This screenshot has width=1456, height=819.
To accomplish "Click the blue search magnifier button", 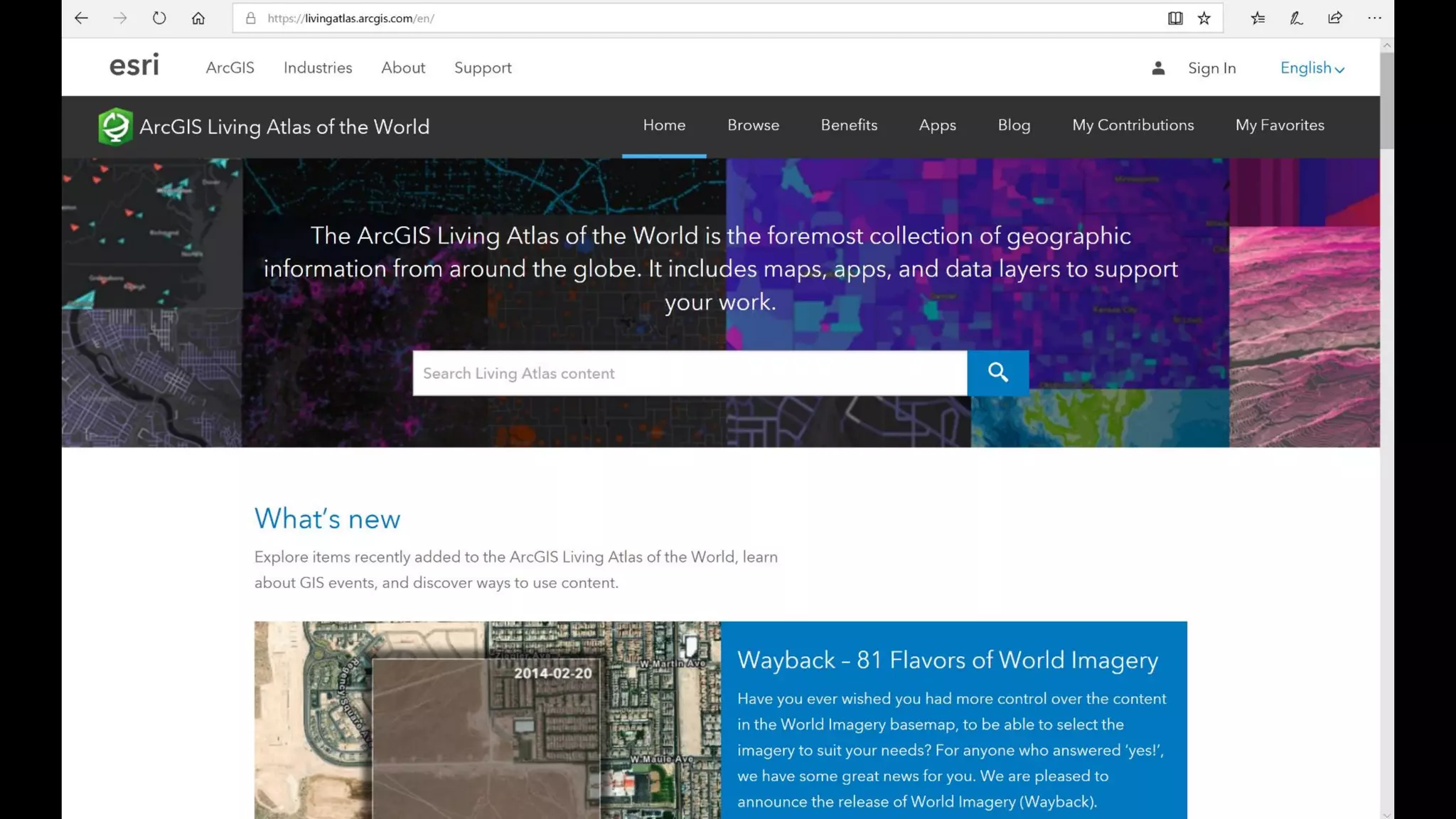I will [x=997, y=373].
